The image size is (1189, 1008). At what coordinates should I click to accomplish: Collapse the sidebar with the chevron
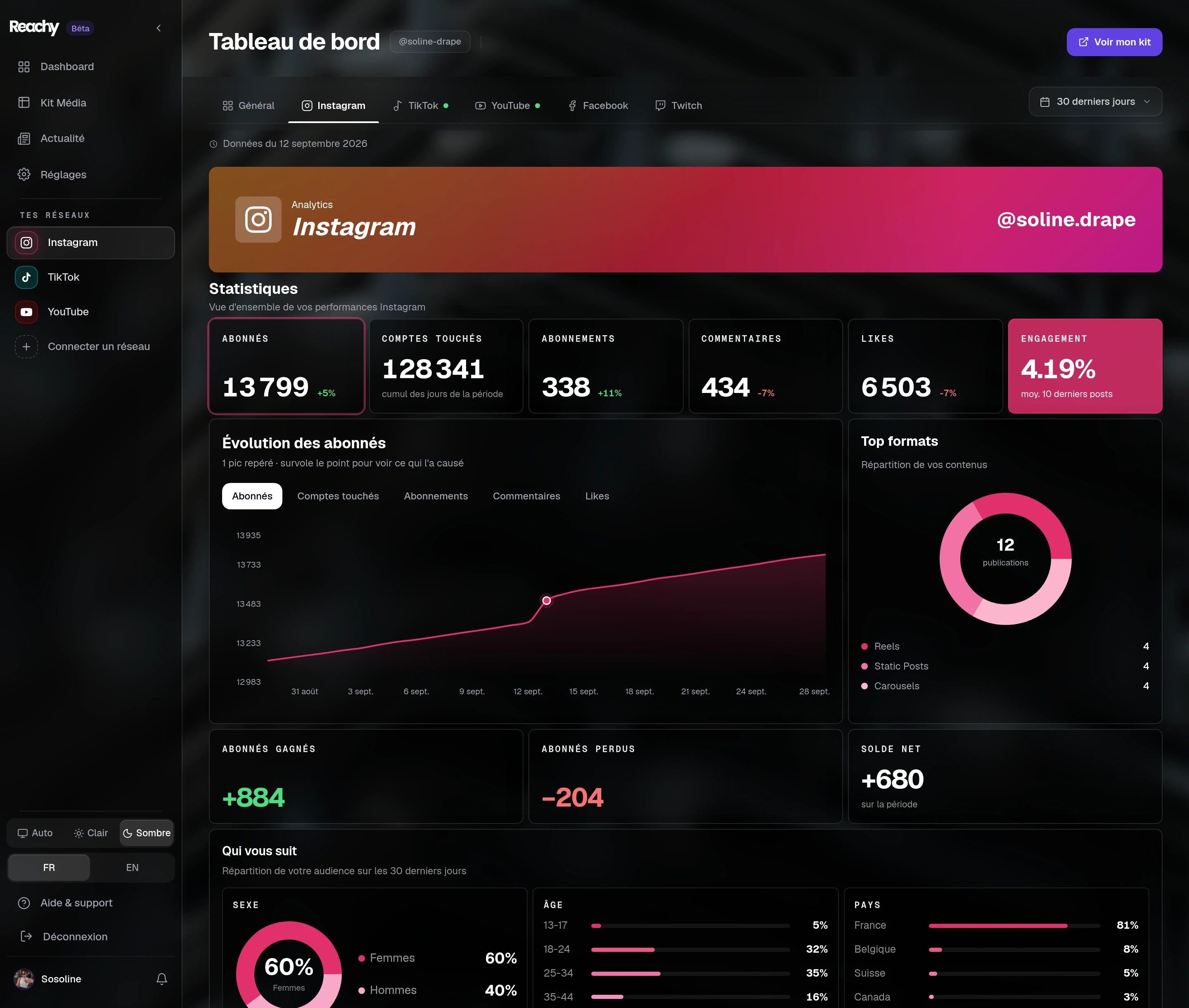tap(159, 28)
